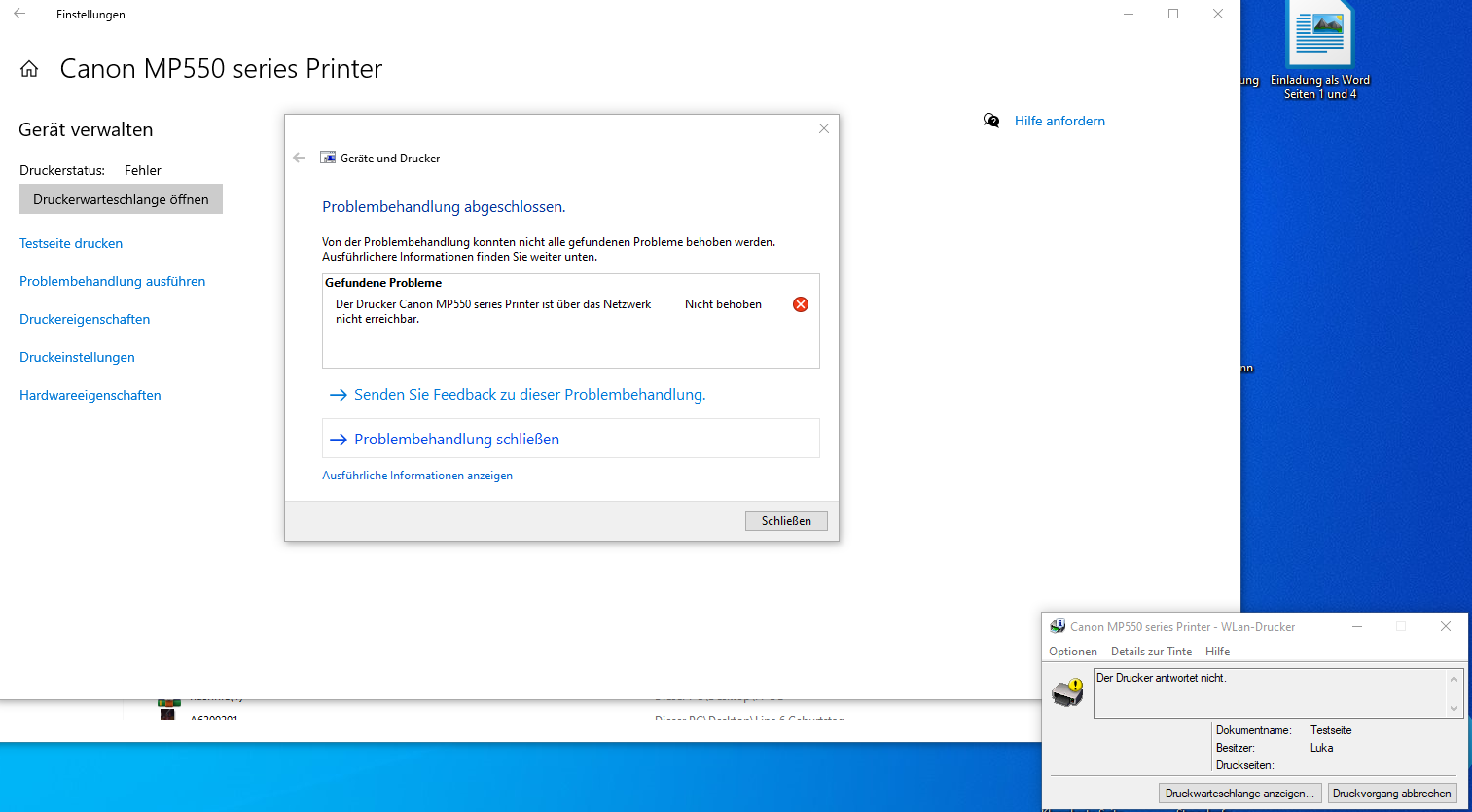Open Druckwarteschlange anzeigen
1472x812 pixels.
pos(1239,793)
